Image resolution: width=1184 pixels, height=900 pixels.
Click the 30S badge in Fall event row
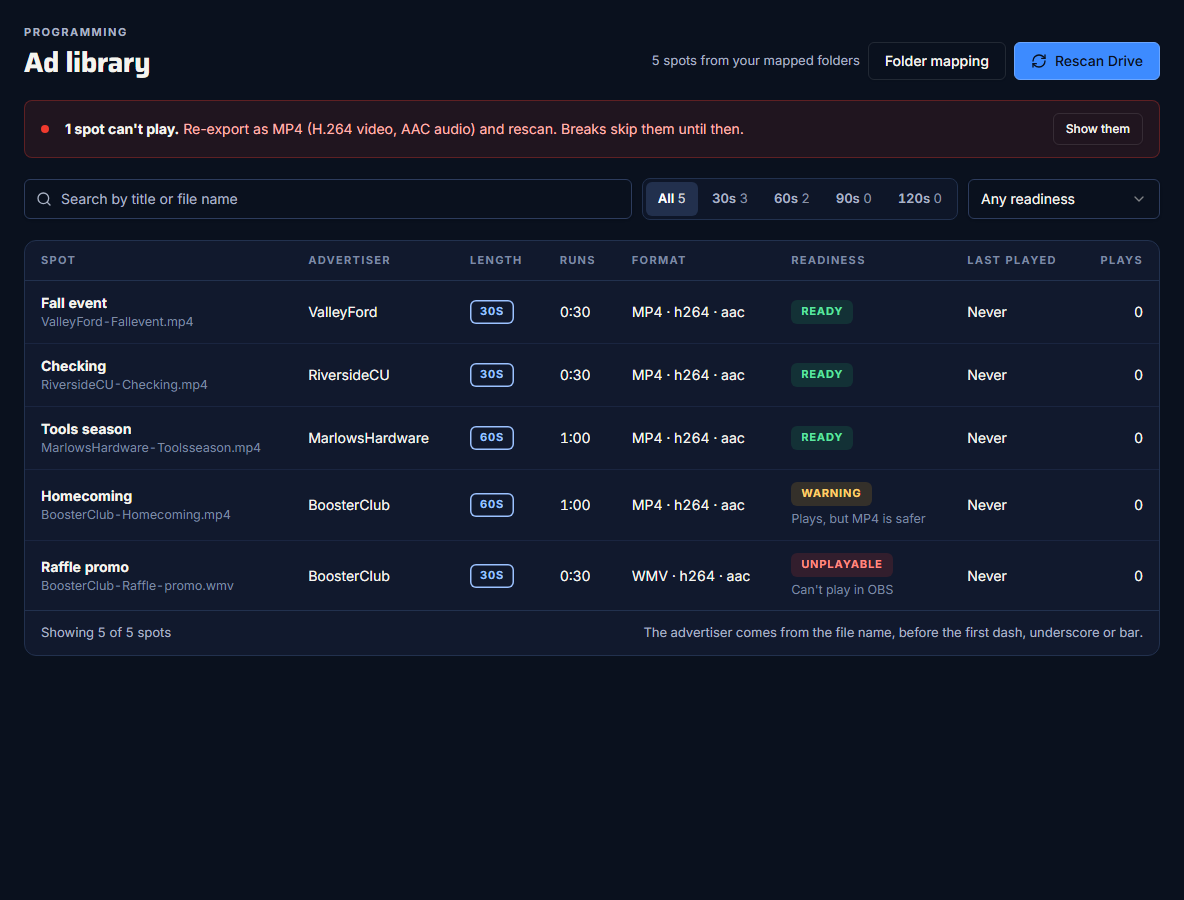(x=492, y=312)
